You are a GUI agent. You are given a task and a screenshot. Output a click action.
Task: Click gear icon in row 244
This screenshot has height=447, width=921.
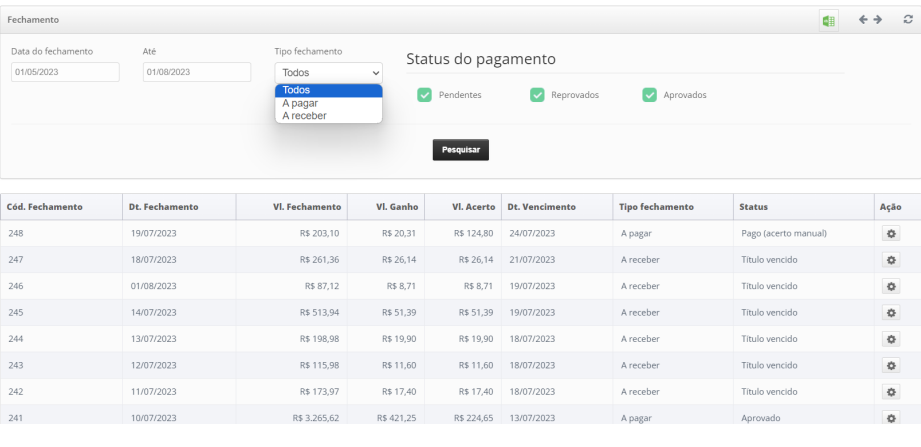click(888, 339)
